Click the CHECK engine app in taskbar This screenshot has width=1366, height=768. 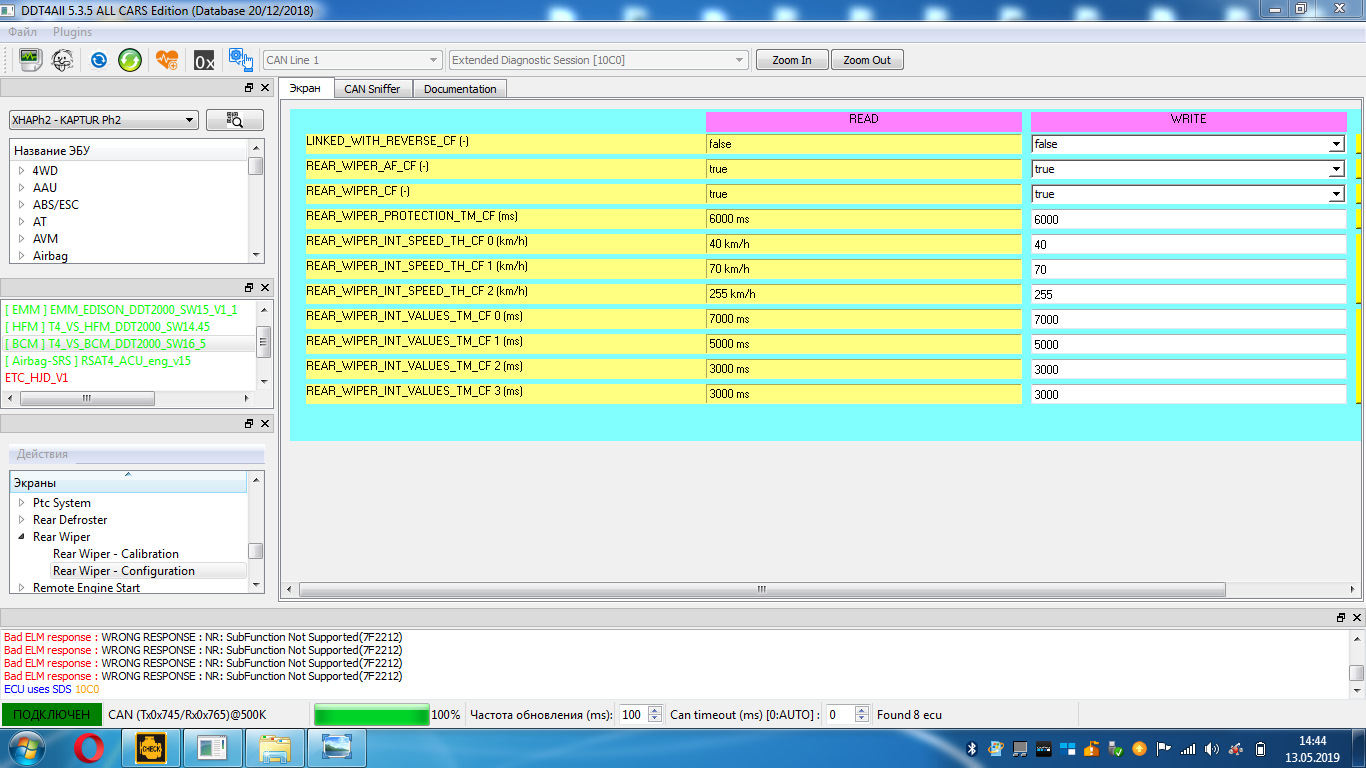coord(151,747)
